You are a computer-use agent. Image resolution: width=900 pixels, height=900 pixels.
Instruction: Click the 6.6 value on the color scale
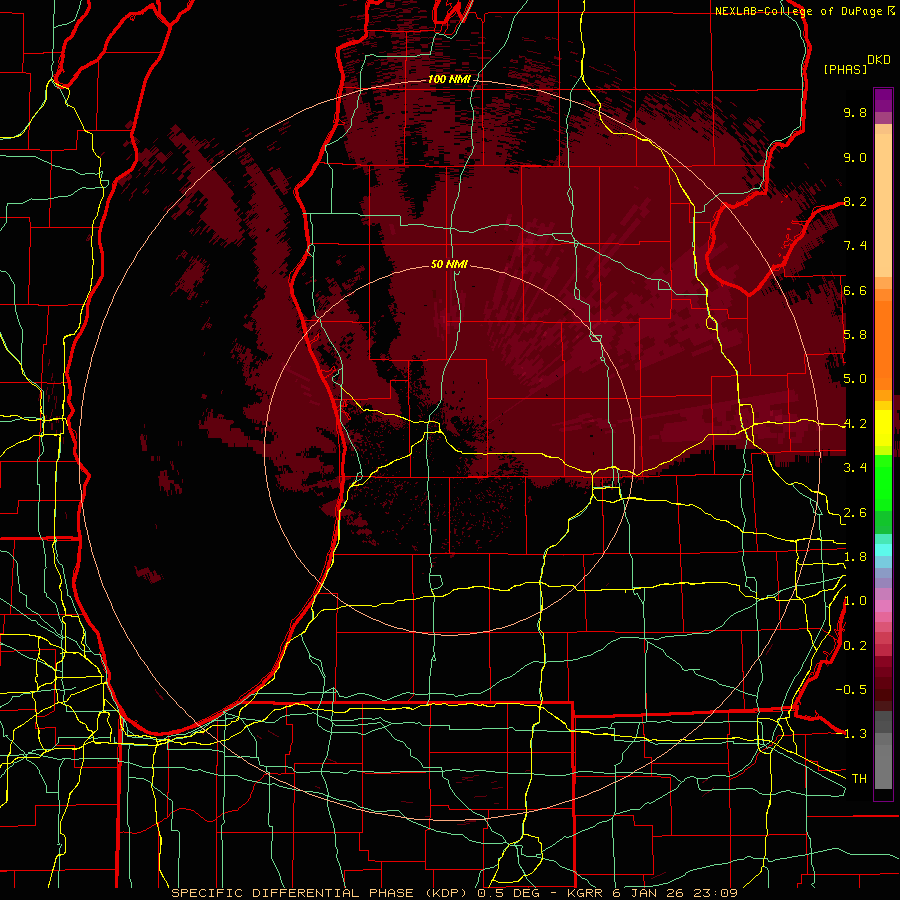[855, 290]
